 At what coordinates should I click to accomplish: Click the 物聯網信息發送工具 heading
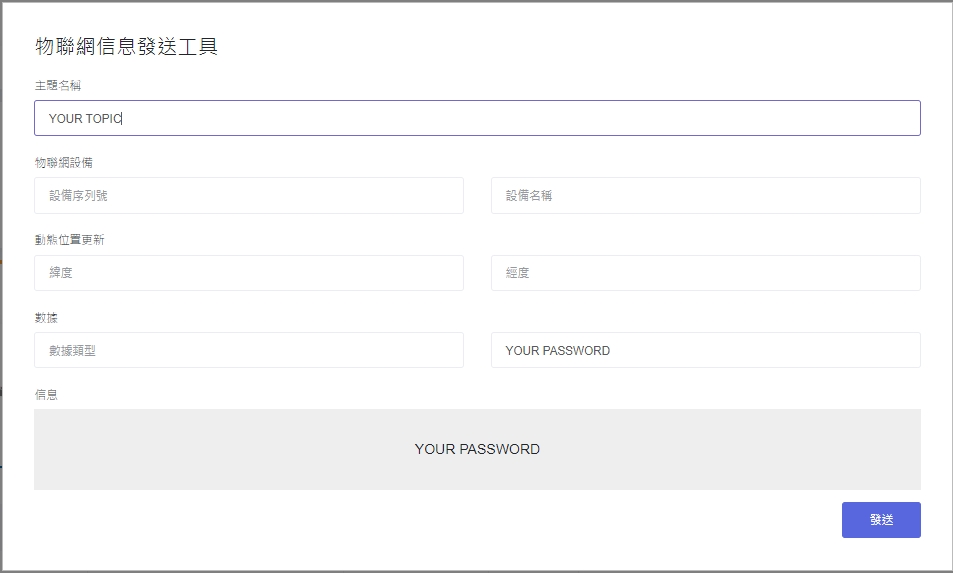click(126, 46)
